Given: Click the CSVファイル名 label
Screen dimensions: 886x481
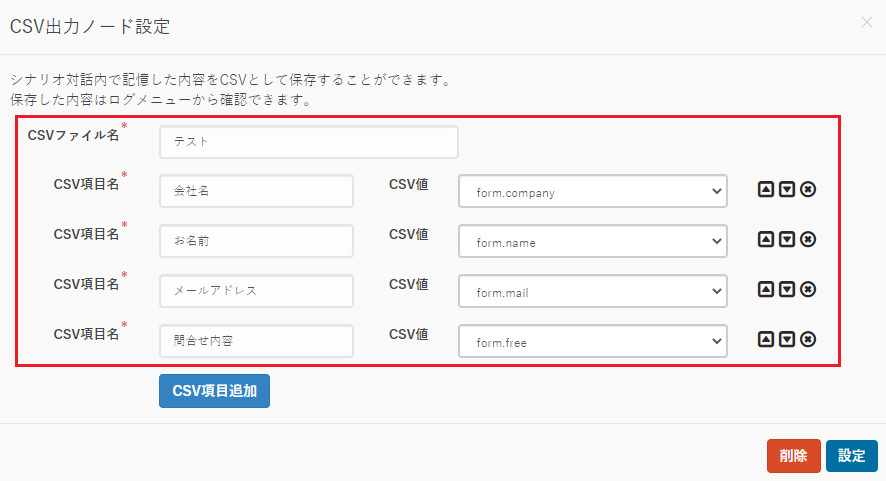Looking at the screenshot, I should (73, 135).
